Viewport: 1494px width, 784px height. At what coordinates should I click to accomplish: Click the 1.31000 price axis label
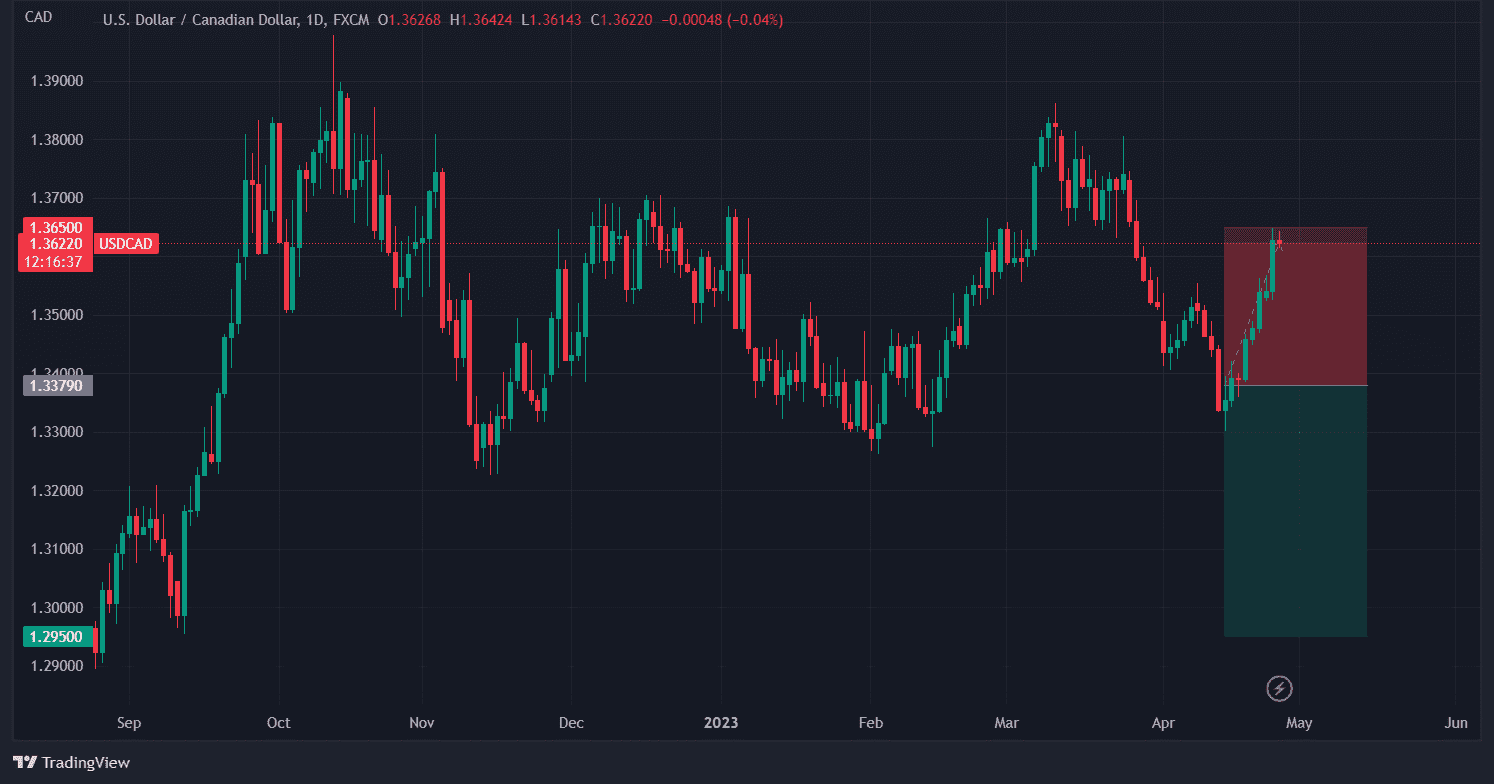click(x=56, y=549)
